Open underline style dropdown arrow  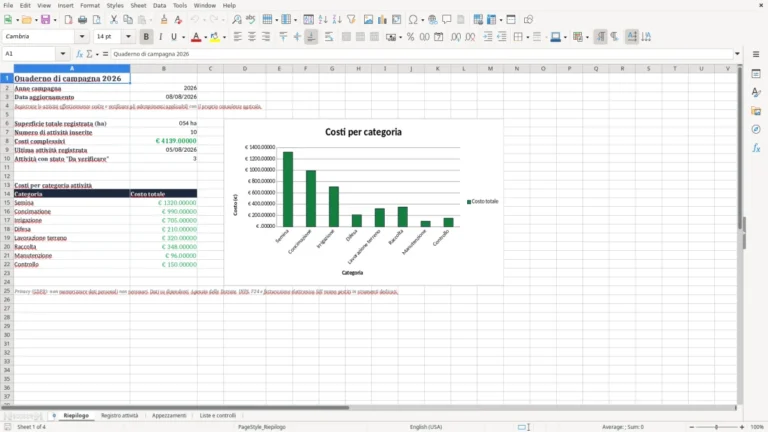click(183, 37)
